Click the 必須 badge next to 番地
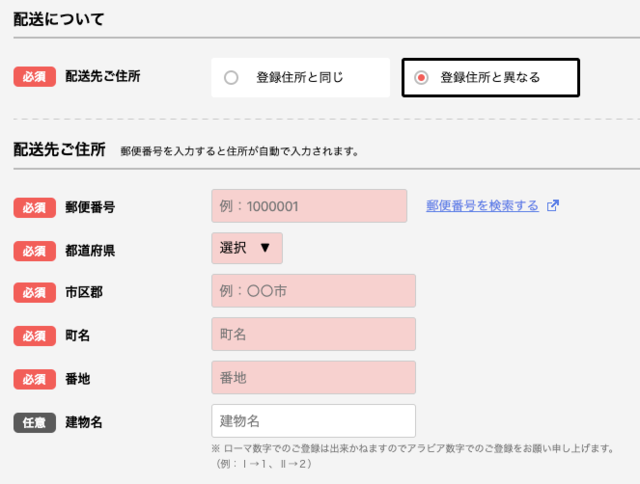This screenshot has height=484, width=640. click(x=35, y=379)
